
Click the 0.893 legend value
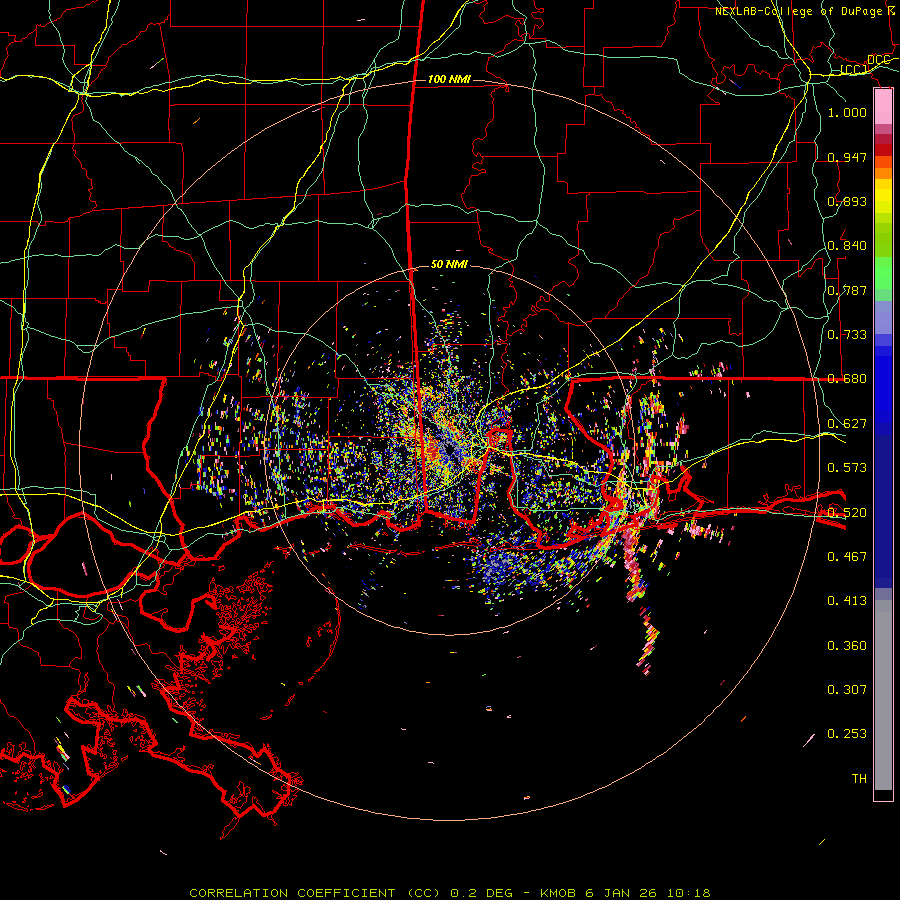847,201
